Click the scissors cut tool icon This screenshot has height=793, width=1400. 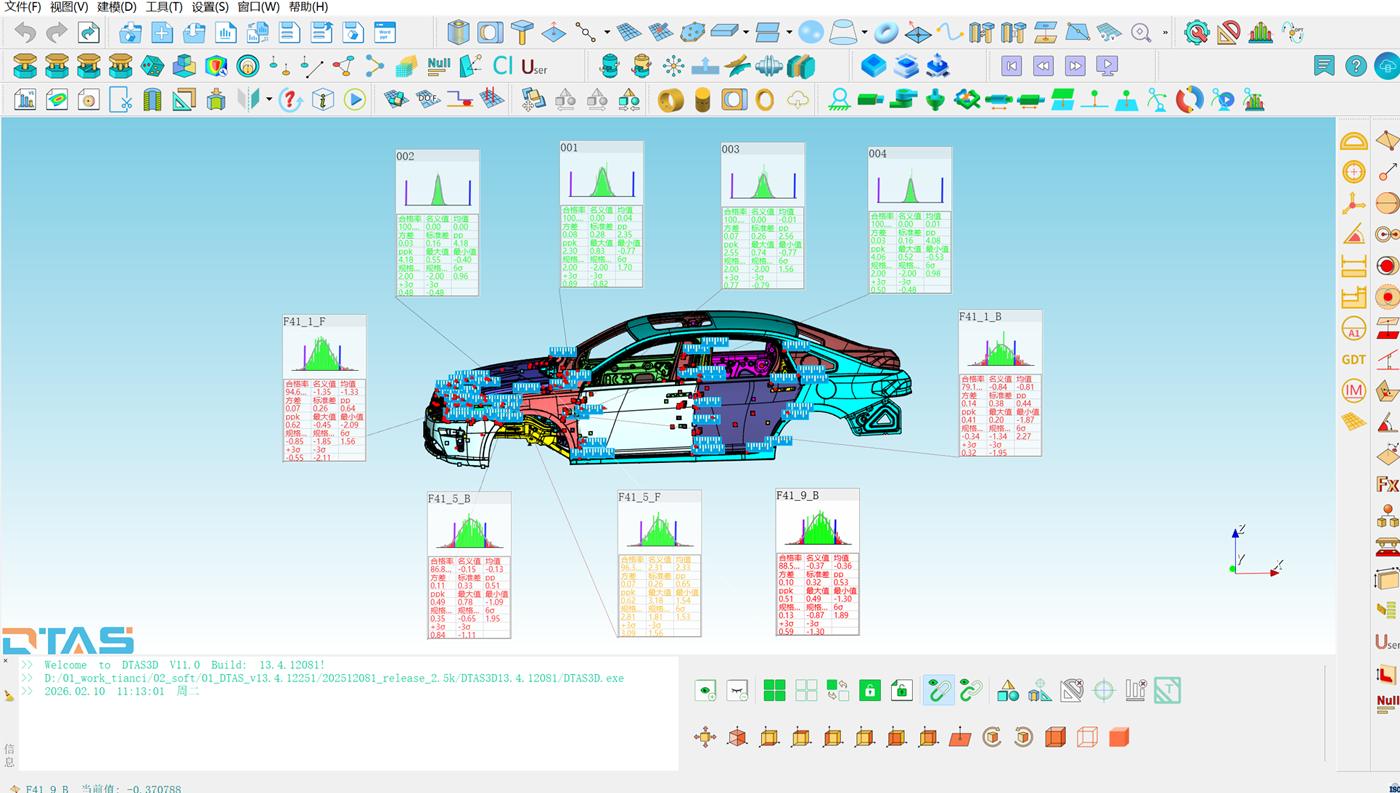pos(120,100)
